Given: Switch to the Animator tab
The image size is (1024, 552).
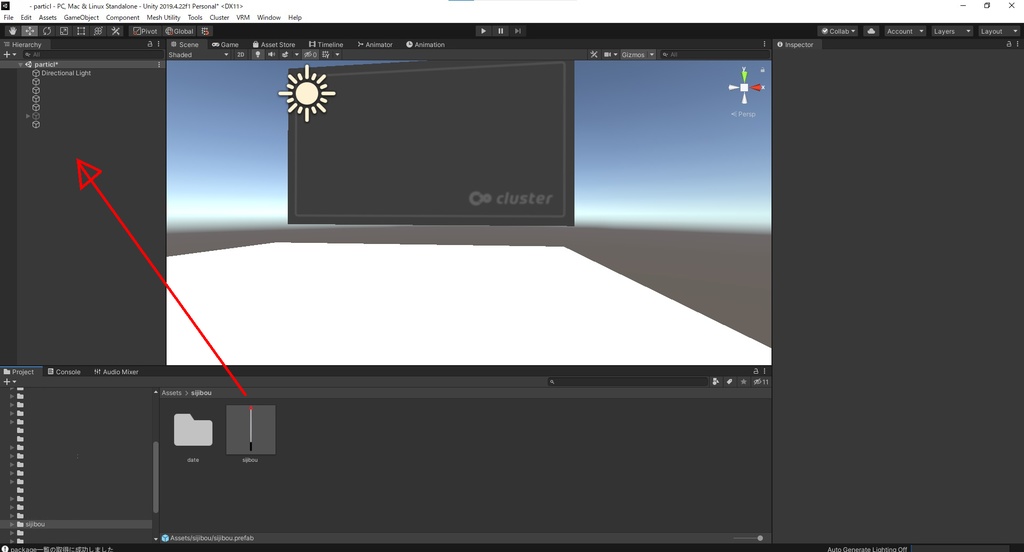Looking at the screenshot, I should pos(375,44).
